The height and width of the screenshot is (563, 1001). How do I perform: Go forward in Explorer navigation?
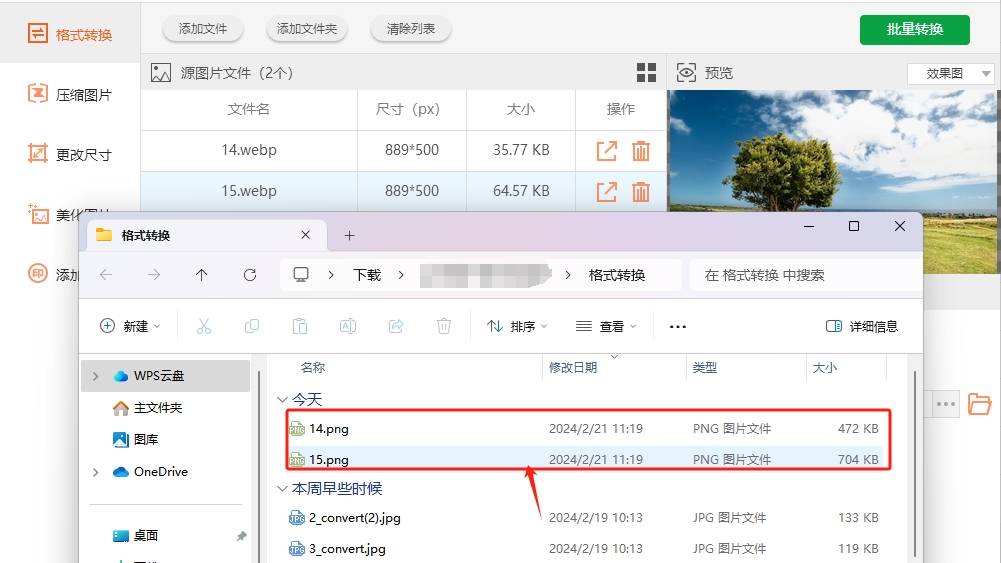[x=154, y=274]
